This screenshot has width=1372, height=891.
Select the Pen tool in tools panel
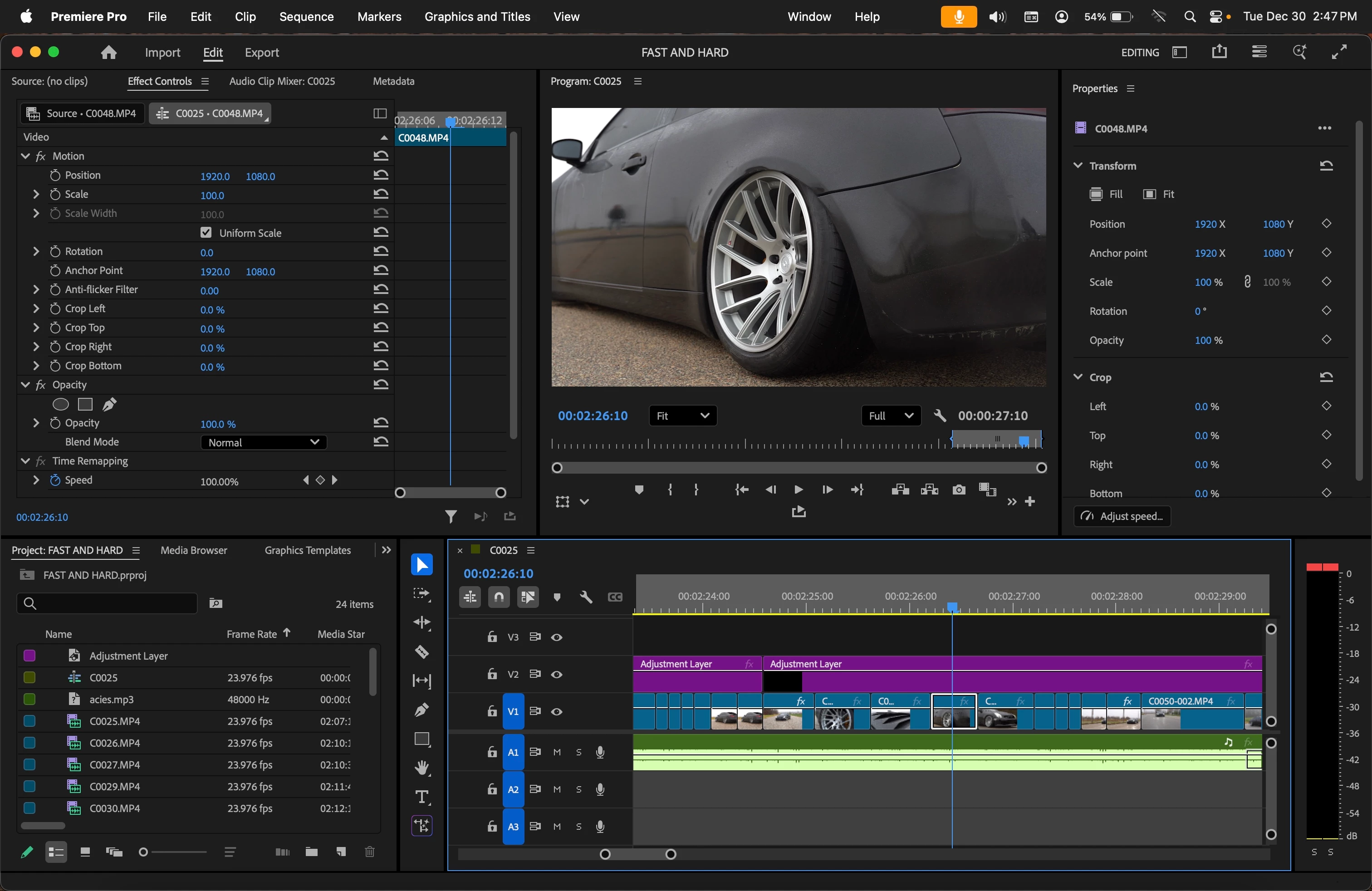[421, 710]
